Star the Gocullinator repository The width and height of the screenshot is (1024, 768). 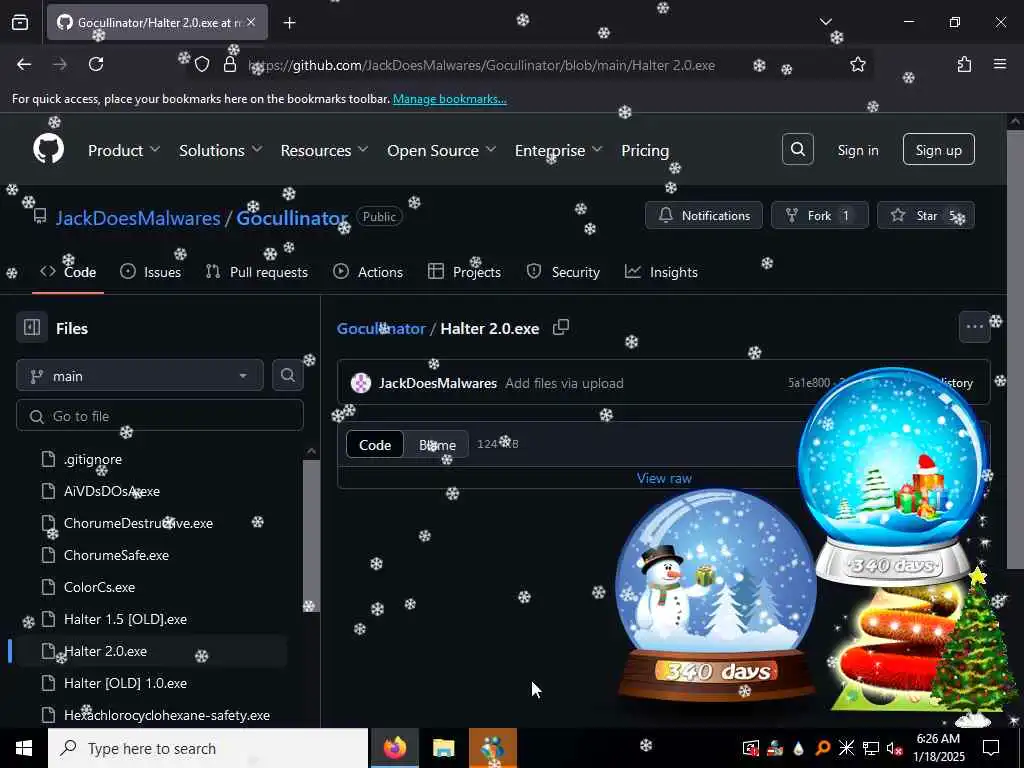[925, 216]
